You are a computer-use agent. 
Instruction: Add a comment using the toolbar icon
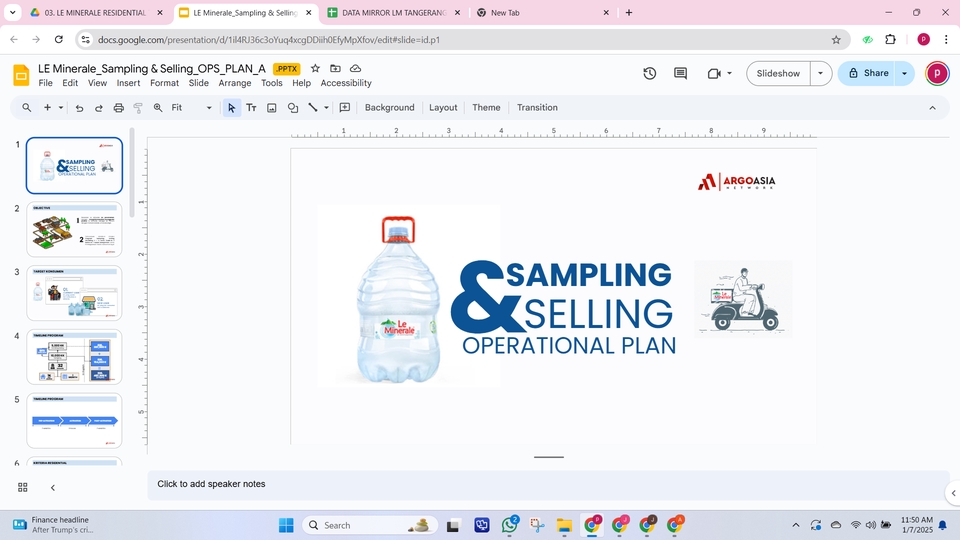click(345, 108)
